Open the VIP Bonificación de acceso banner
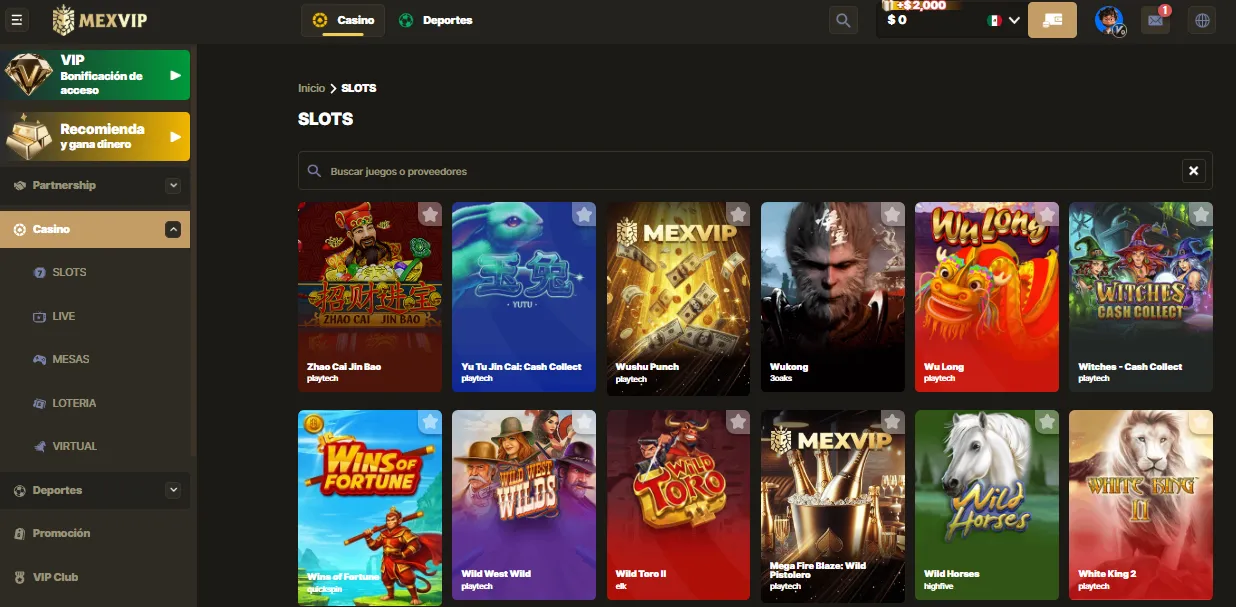This screenshot has width=1236, height=607. coord(95,74)
